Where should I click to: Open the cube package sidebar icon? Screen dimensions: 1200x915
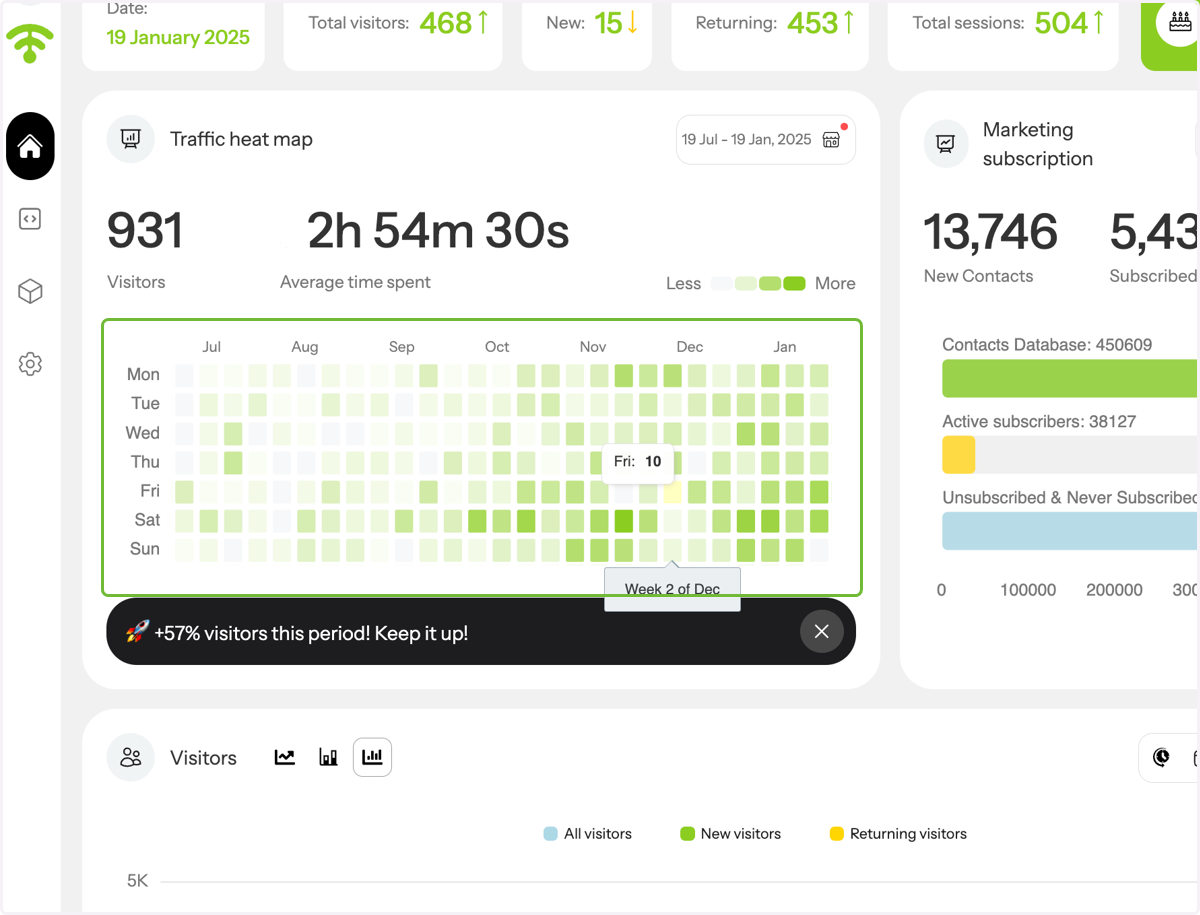(30, 291)
